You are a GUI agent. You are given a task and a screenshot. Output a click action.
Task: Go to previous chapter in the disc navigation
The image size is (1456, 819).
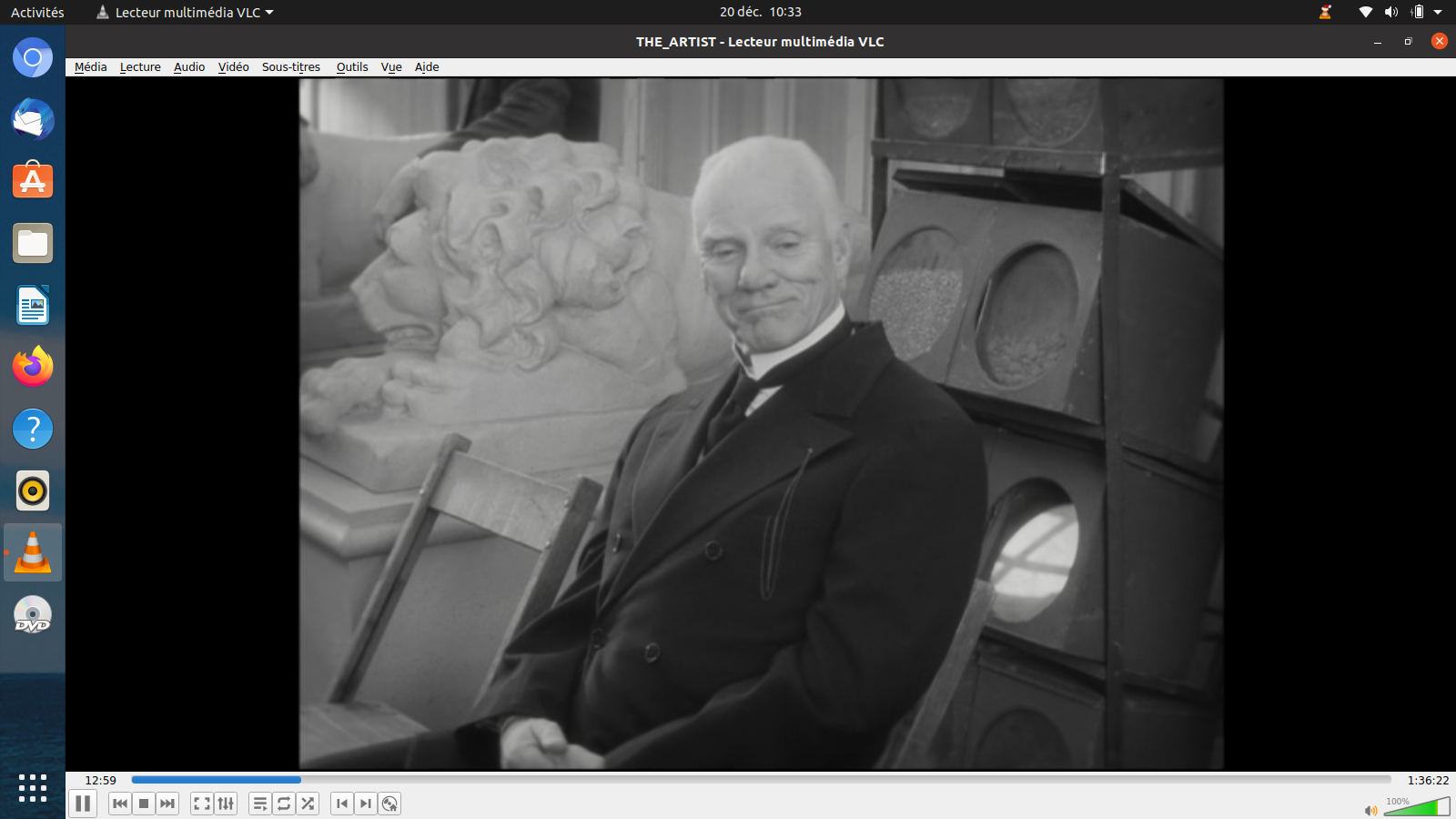pos(342,804)
